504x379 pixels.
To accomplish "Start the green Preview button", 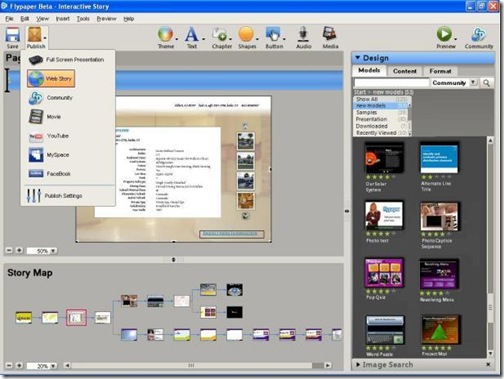I will [x=444, y=34].
